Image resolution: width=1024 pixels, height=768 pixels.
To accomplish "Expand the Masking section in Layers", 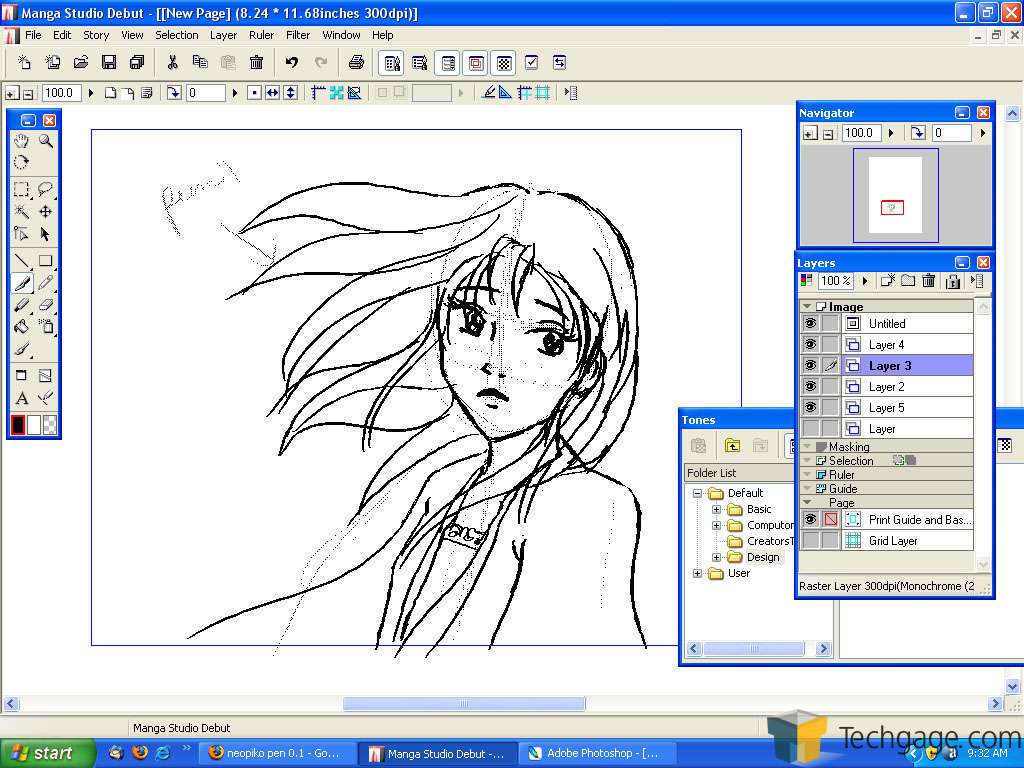I will click(807, 447).
